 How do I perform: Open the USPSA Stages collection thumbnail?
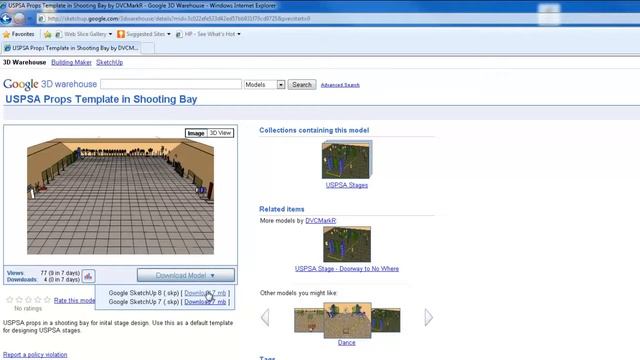[x=347, y=160]
